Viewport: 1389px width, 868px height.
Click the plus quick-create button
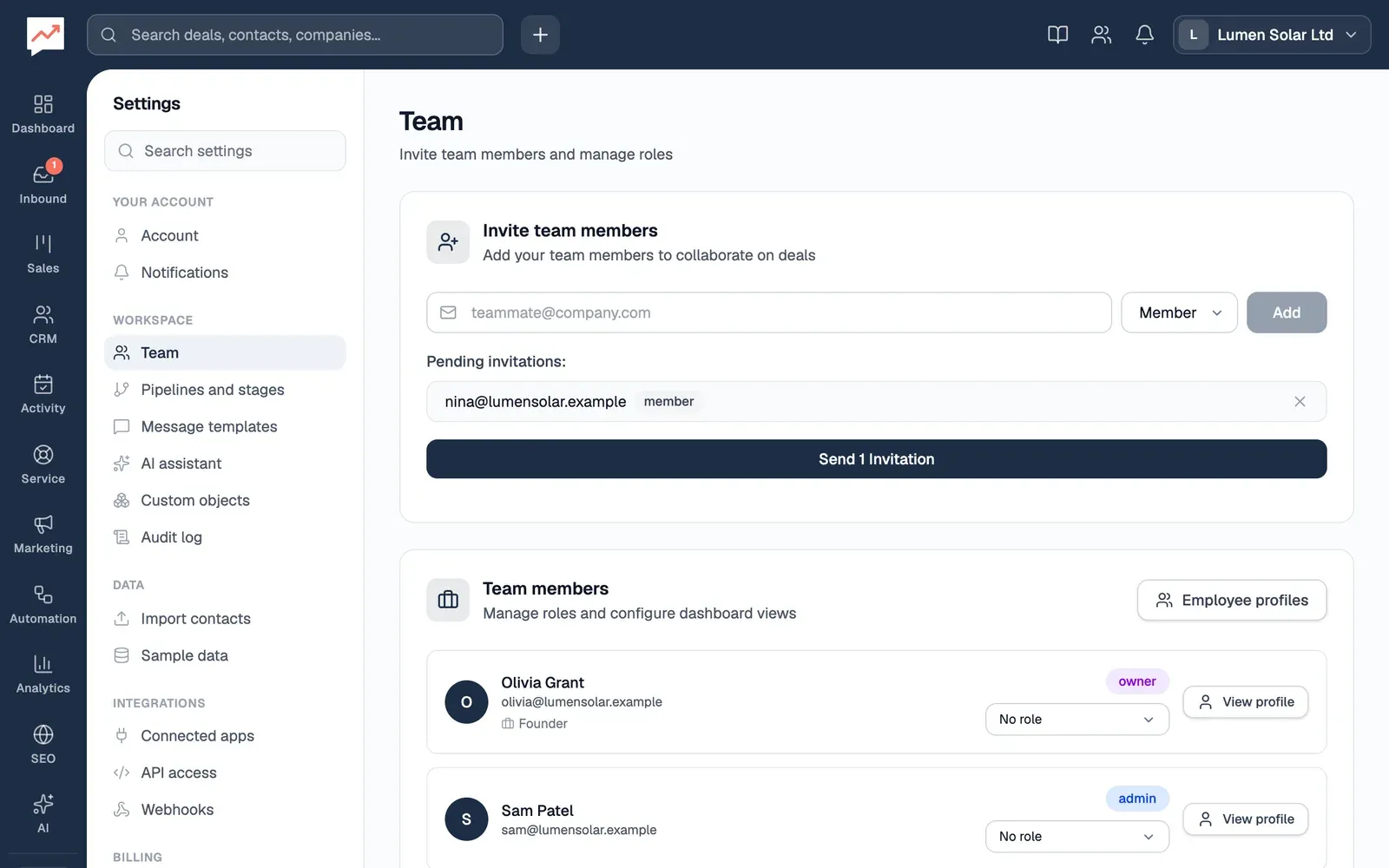click(x=540, y=35)
